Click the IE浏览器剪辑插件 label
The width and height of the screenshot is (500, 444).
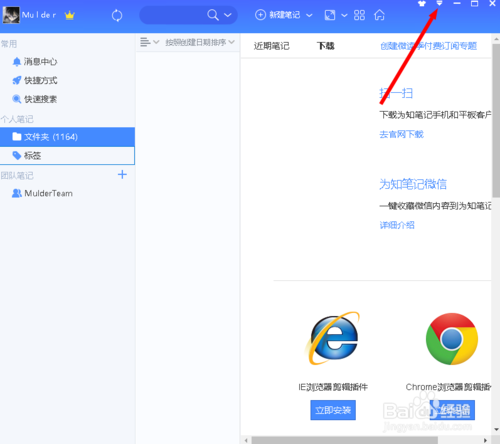(x=333, y=387)
